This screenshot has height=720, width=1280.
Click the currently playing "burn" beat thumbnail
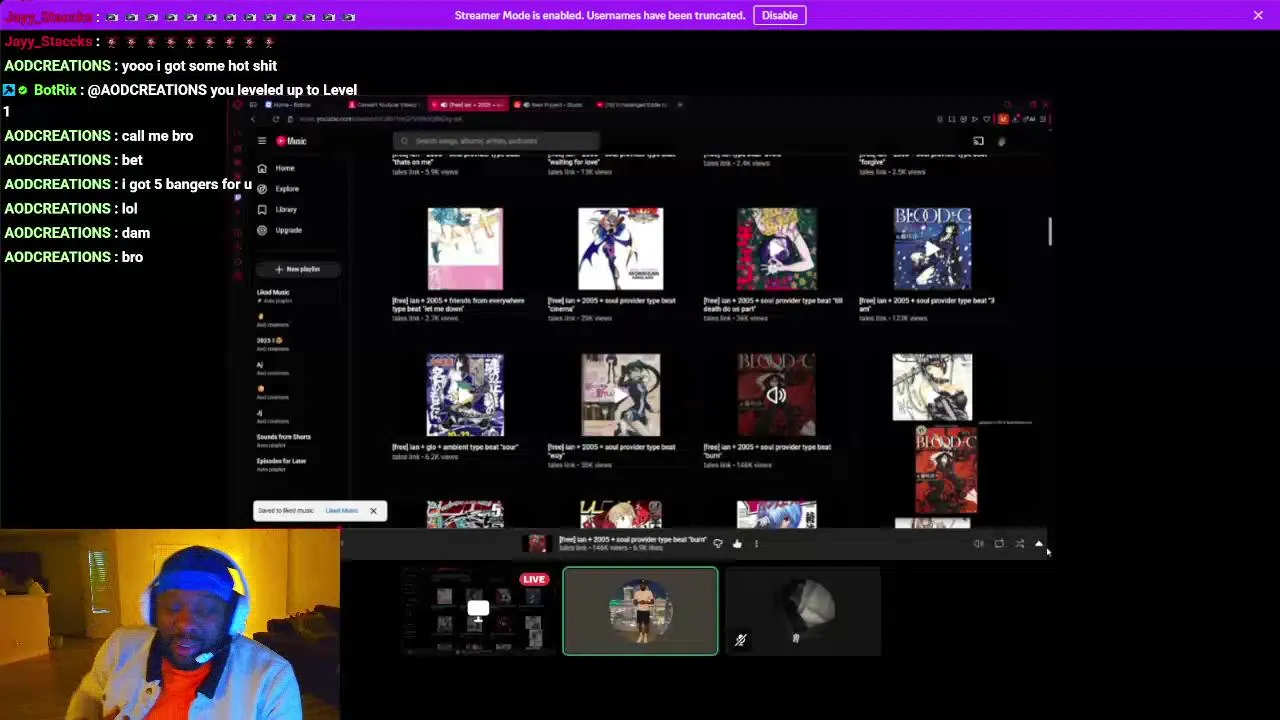(776, 395)
